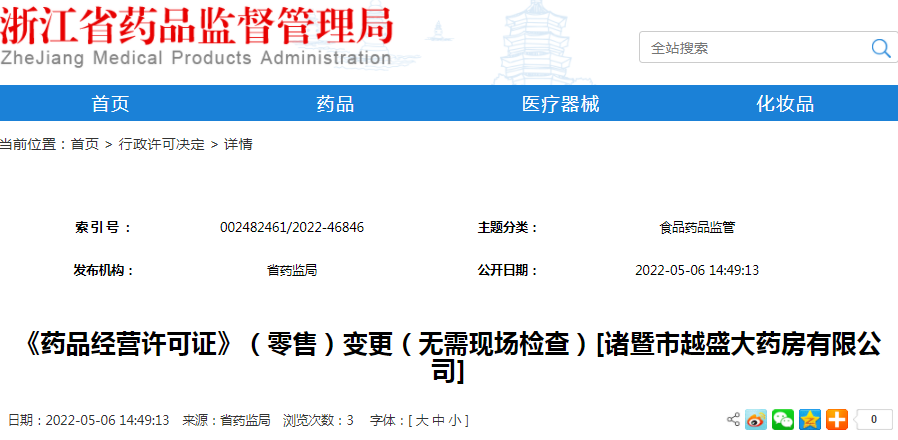Image resolution: width=898 pixels, height=440 pixels.
Task: Click the search magnifier icon
Action: [x=880, y=48]
